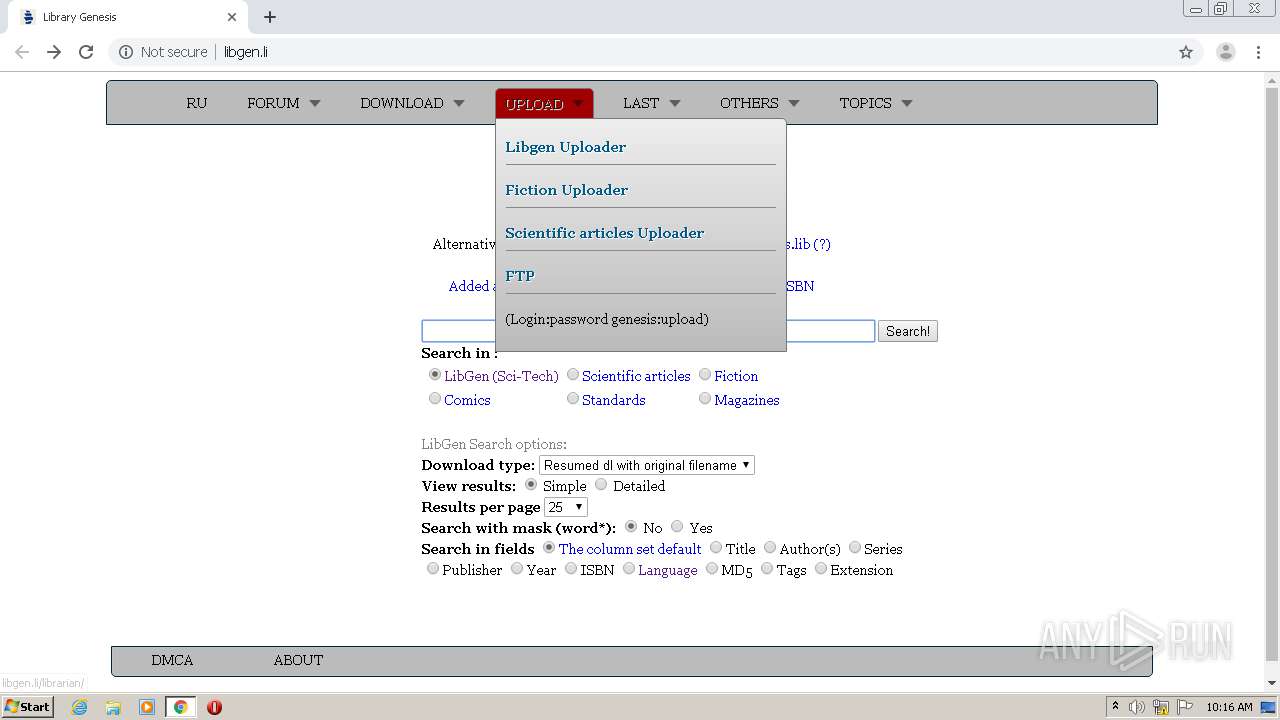Select the Author(s) field radio button

tap(770, 548)
